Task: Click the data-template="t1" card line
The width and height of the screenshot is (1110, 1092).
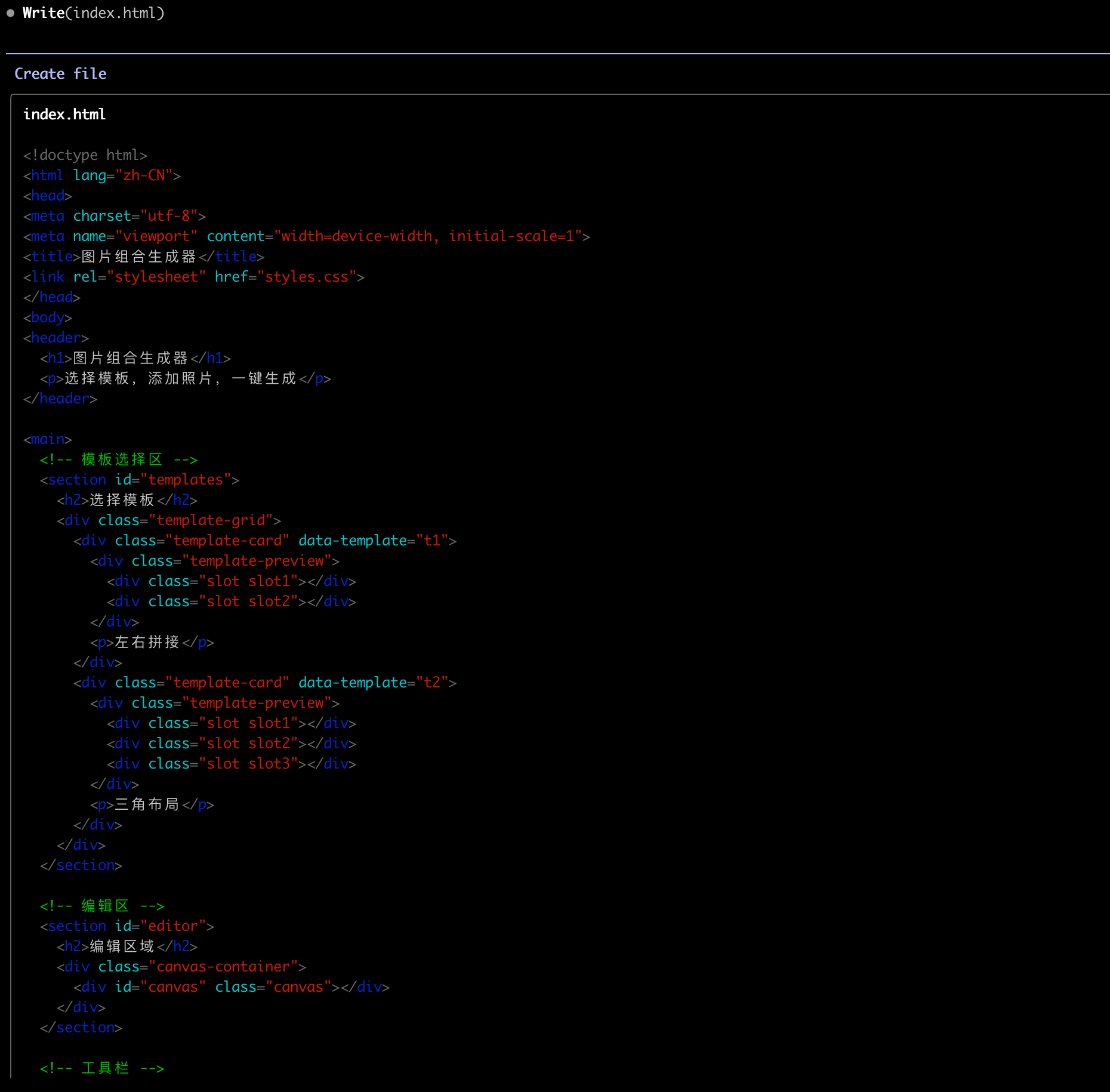Action: point(264,541)
